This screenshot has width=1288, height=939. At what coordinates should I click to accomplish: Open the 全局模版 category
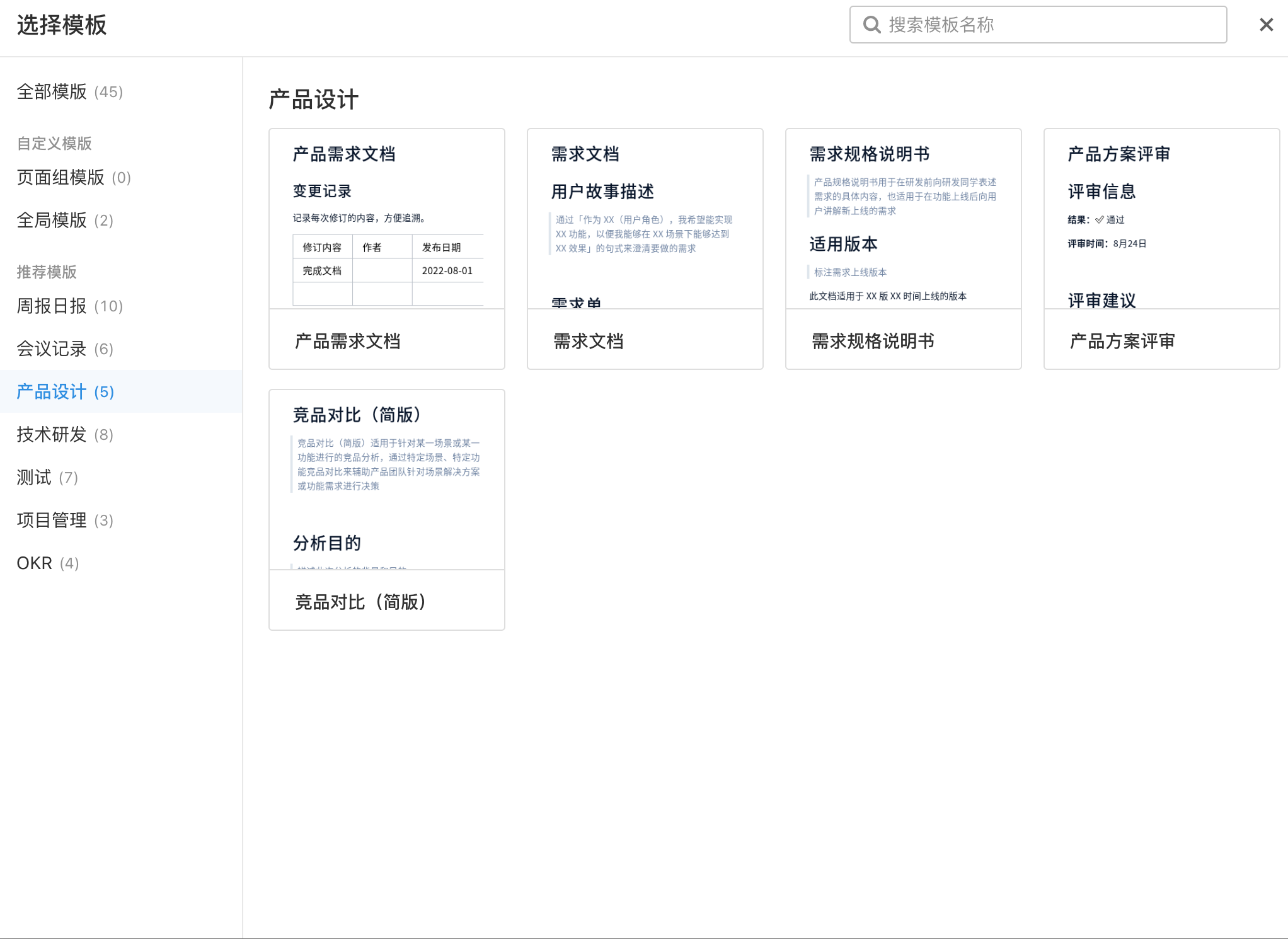(x=64, y=221)
